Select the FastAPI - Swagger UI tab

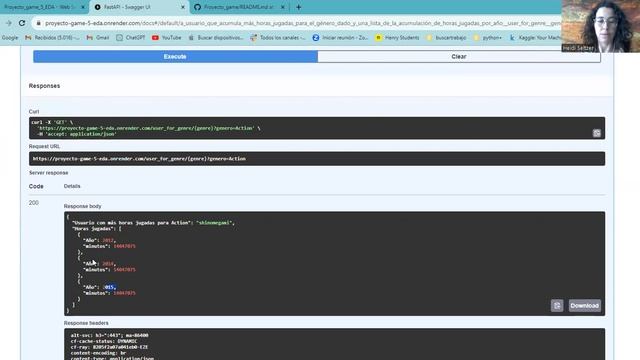point(127,7)
